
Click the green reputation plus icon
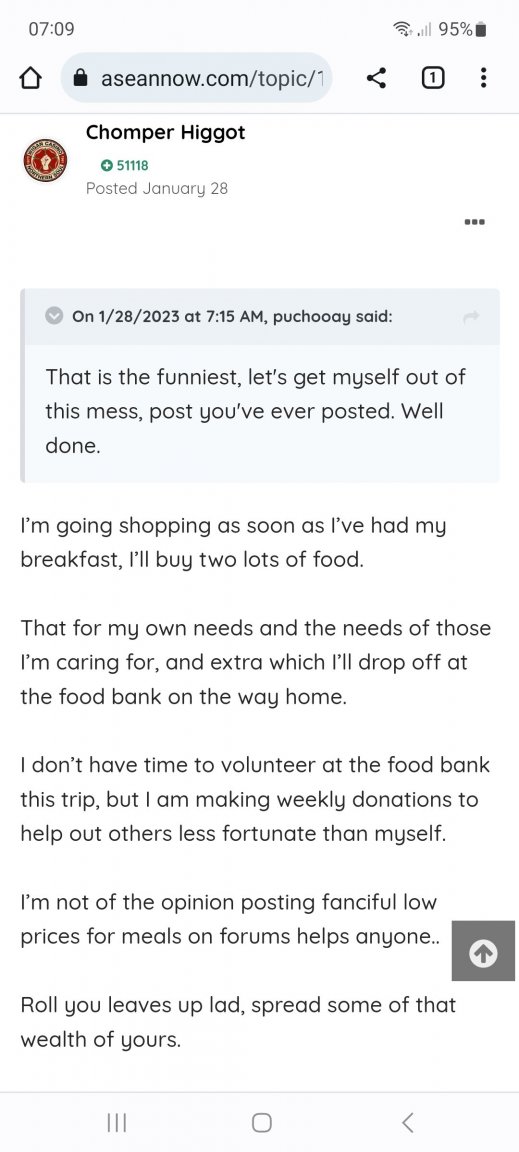coord(107,166)
